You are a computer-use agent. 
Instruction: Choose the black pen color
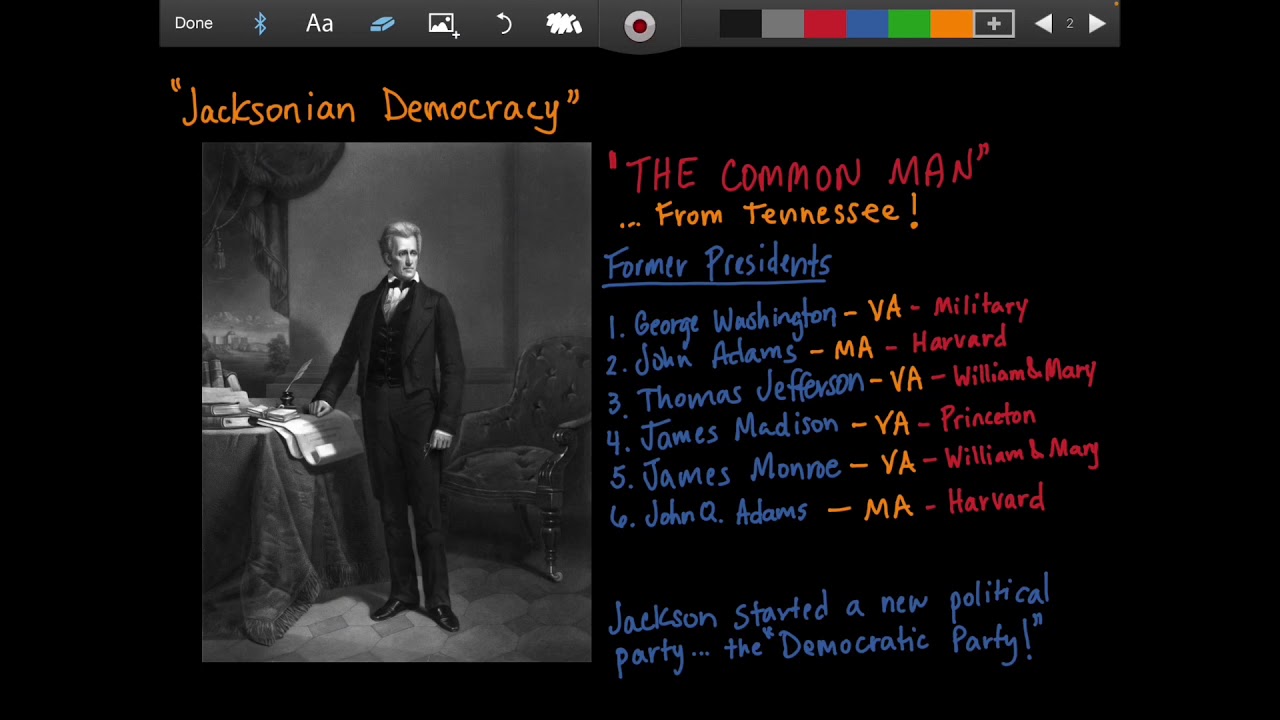click(741, 24)
